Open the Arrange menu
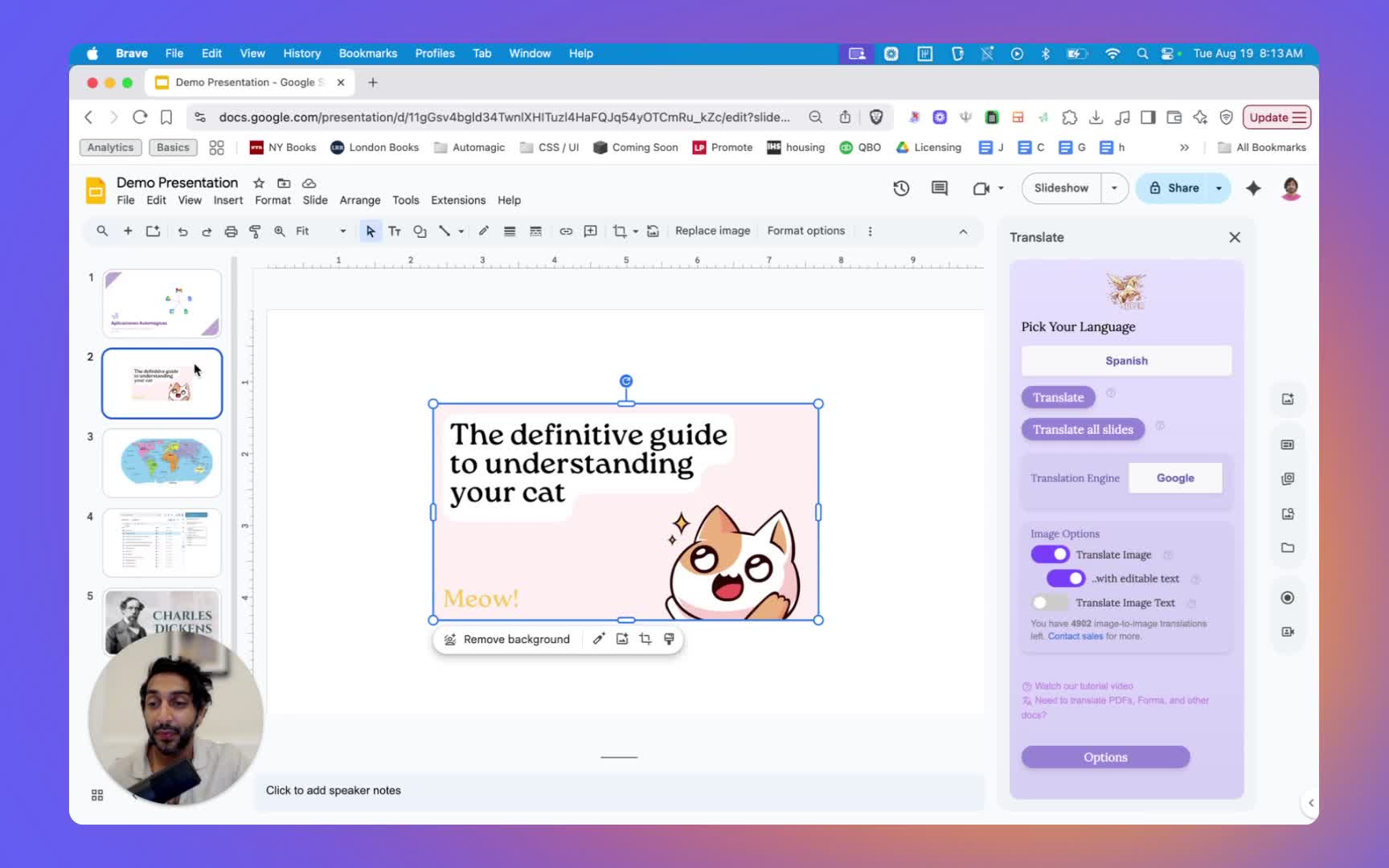Screen dimensions: 1389x868 tap(359, 200)
